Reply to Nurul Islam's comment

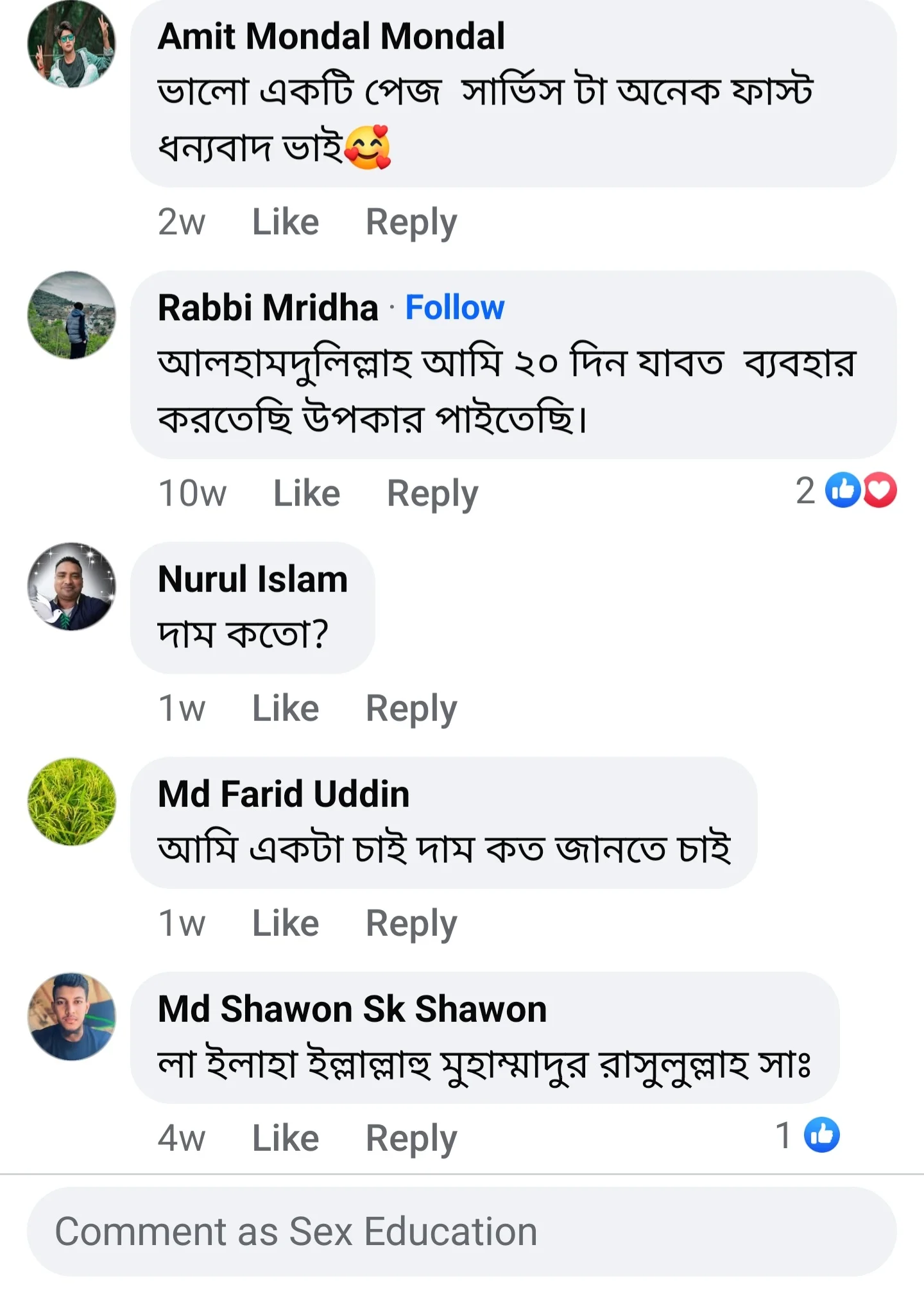[x=412, y=707]
